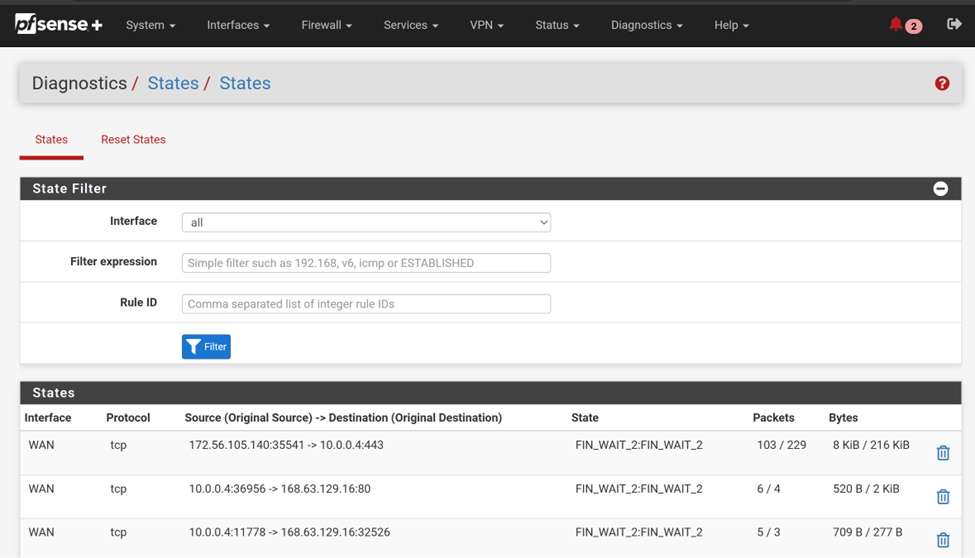Image resolution: width=975 pixels, height=558 pixels.
Task: Delete the state for 172.56.105.140:35541
Action: 943,453
